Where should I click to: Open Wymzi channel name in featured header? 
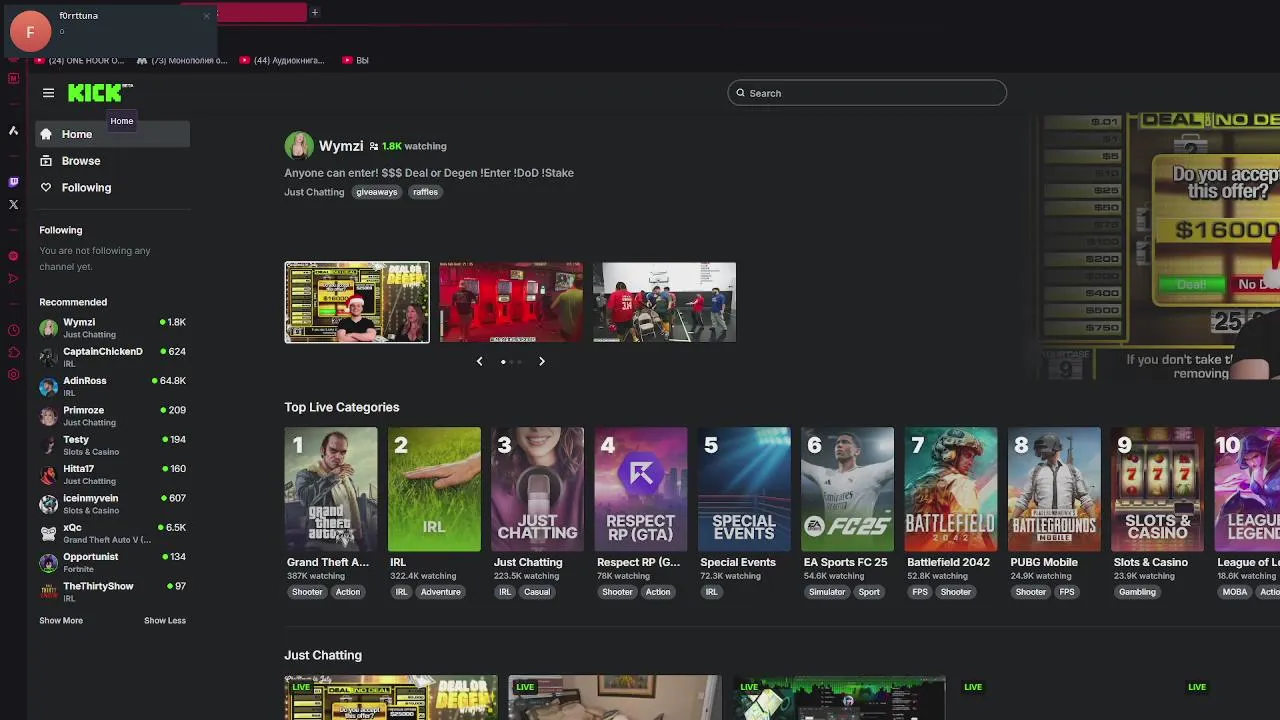tap(341, 146)
